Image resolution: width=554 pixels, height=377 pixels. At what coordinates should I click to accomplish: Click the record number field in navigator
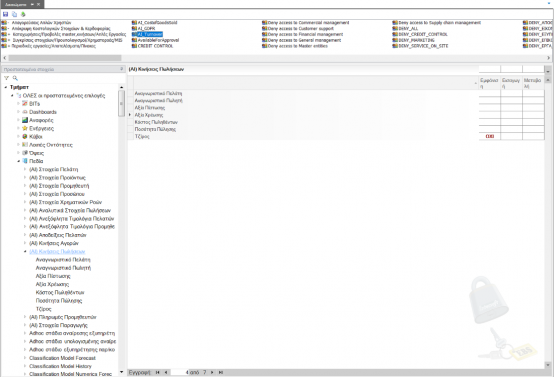179,372
